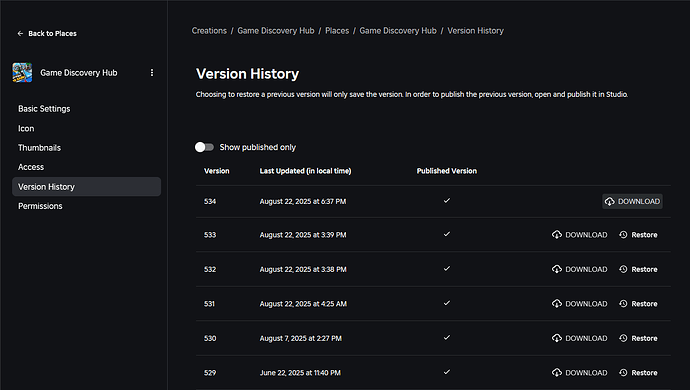Viewport: 690px width, 390px height.
Task: Click version number 531
Action: 209,304
